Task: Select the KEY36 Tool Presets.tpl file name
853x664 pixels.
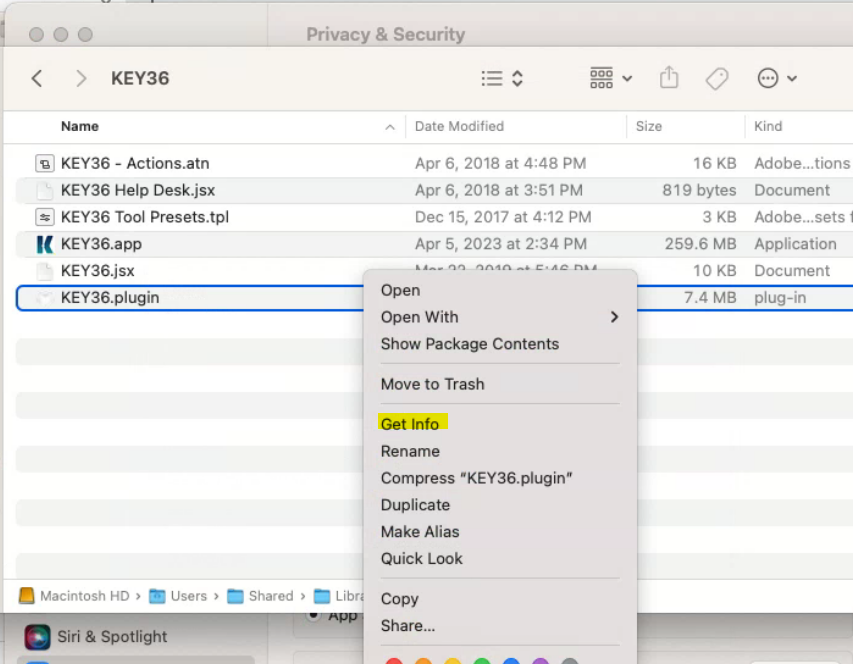Action: click(x=145, y=217)
